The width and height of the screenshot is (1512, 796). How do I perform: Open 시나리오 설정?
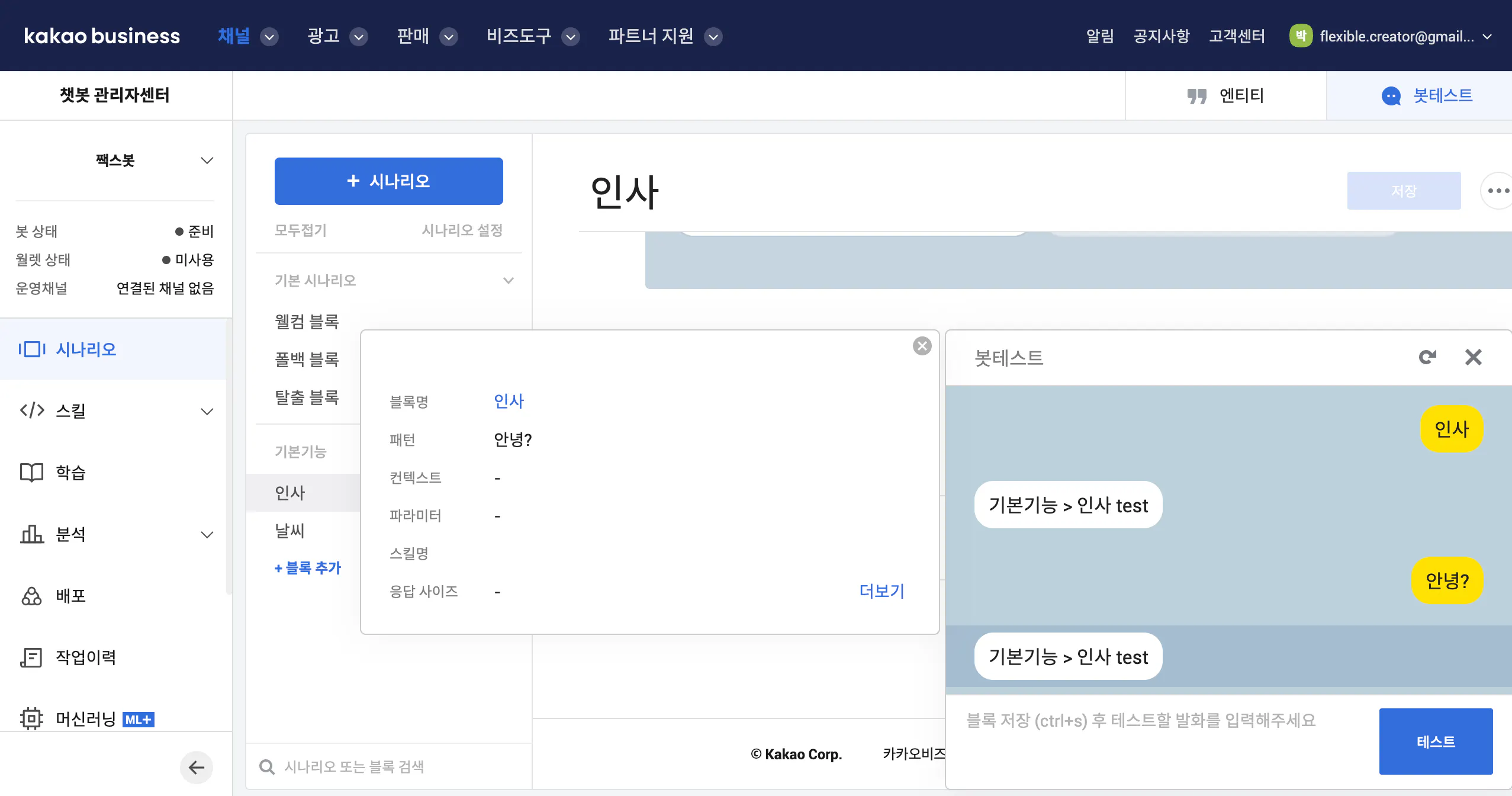pyautogui.click(x=462, y=230)
